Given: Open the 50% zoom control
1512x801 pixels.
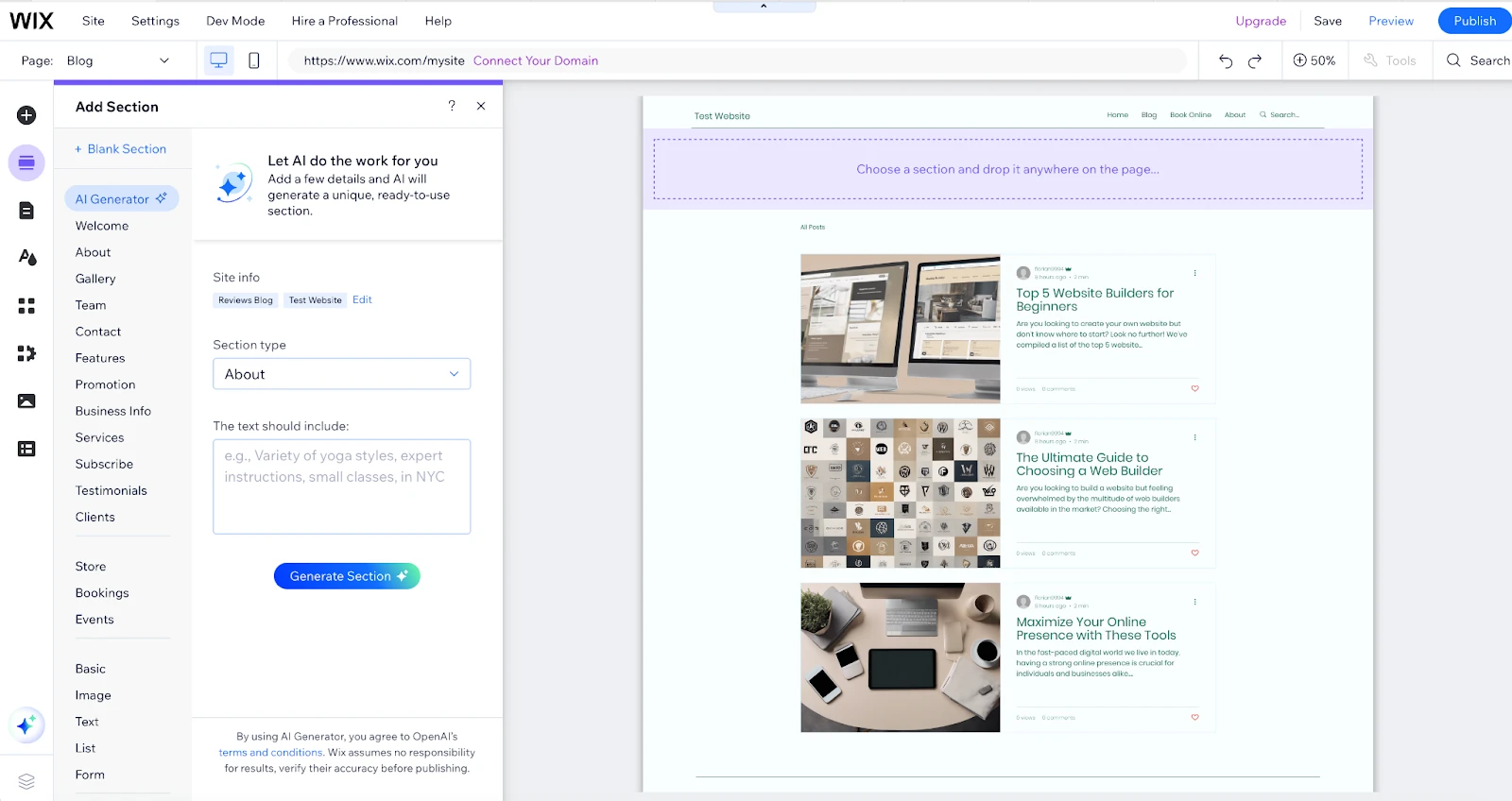Looking at the screenshot, I should [1314, 60].
